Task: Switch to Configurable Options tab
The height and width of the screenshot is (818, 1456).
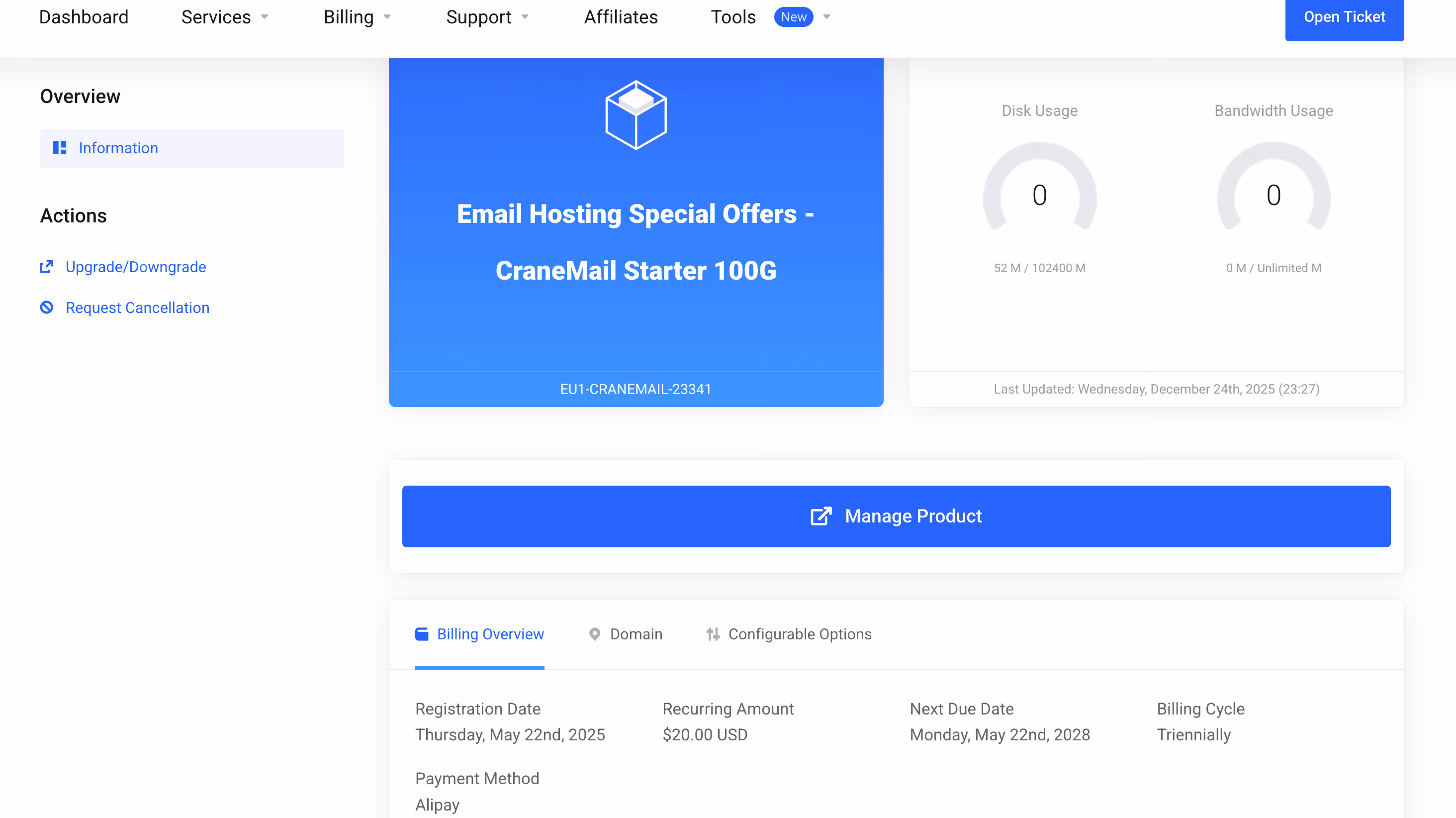Action: point(799,634)
